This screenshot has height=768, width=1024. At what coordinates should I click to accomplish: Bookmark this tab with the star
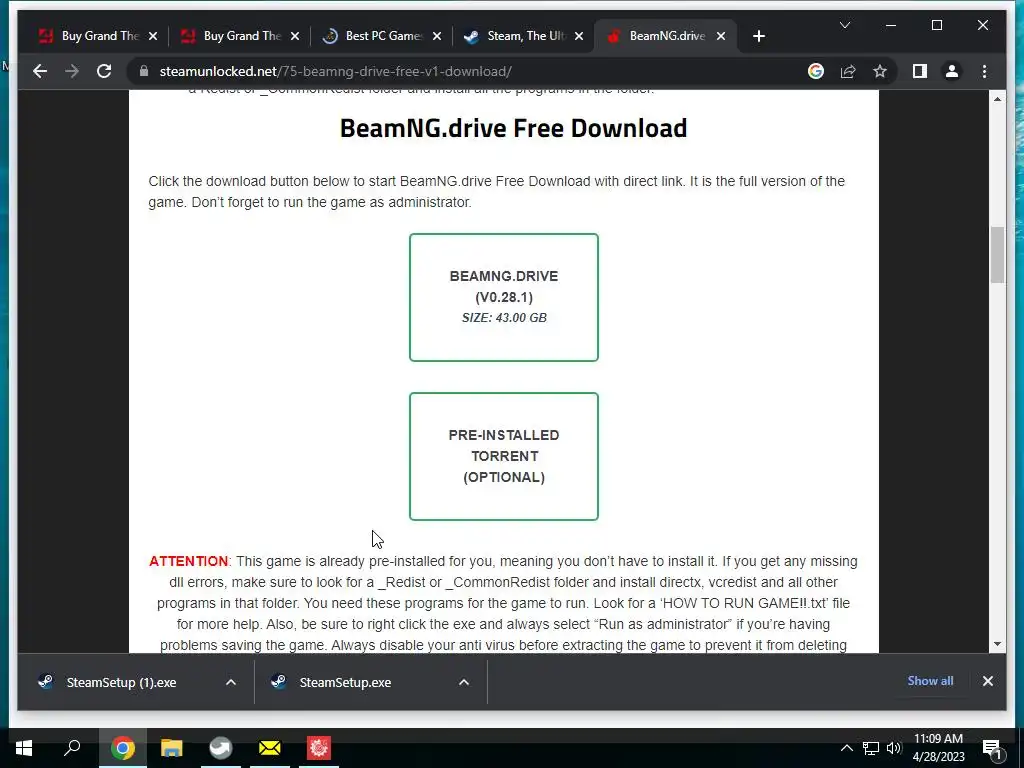(x=880, y=71)
